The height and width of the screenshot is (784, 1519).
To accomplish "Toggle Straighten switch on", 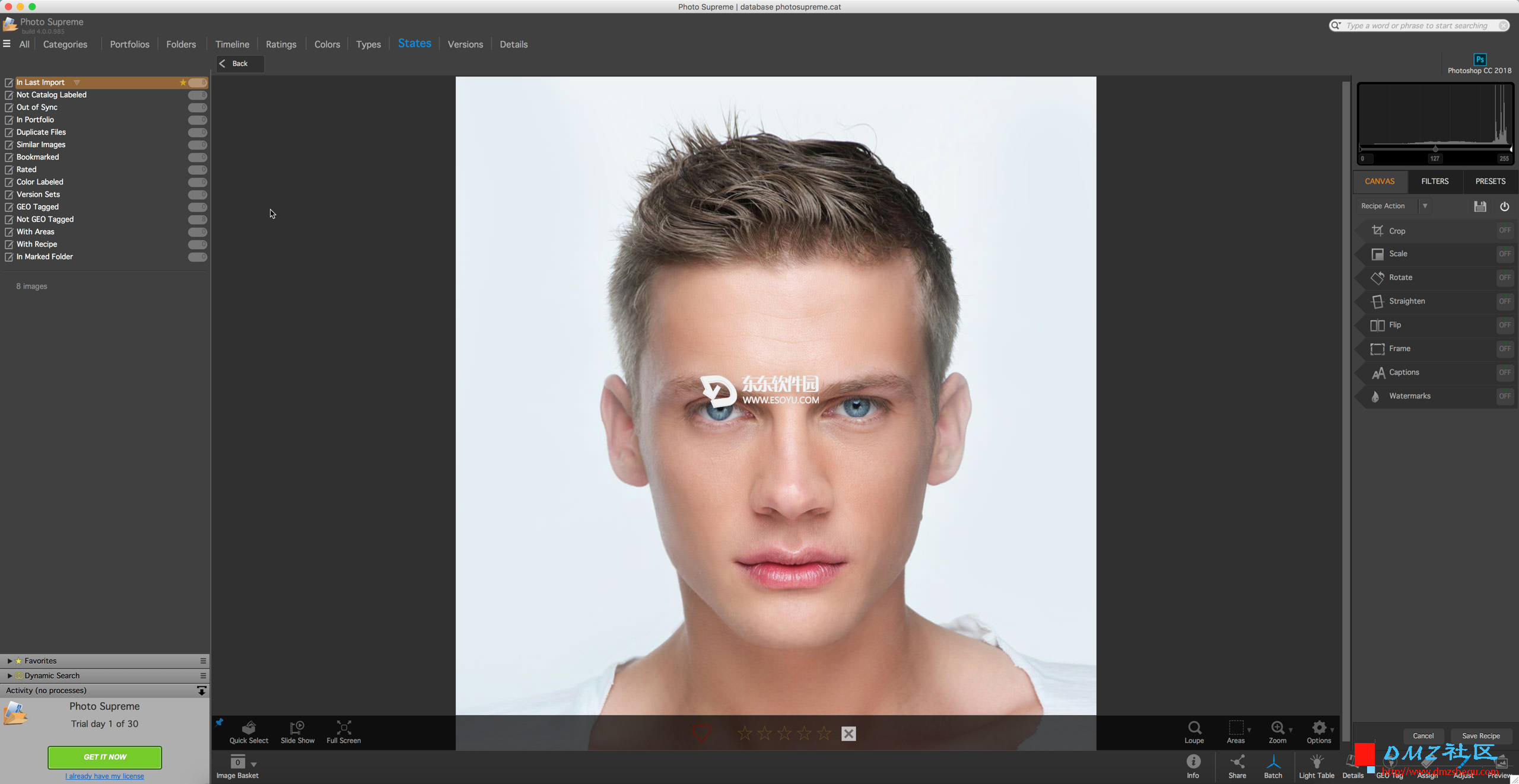I will (x=1505, y=301).
